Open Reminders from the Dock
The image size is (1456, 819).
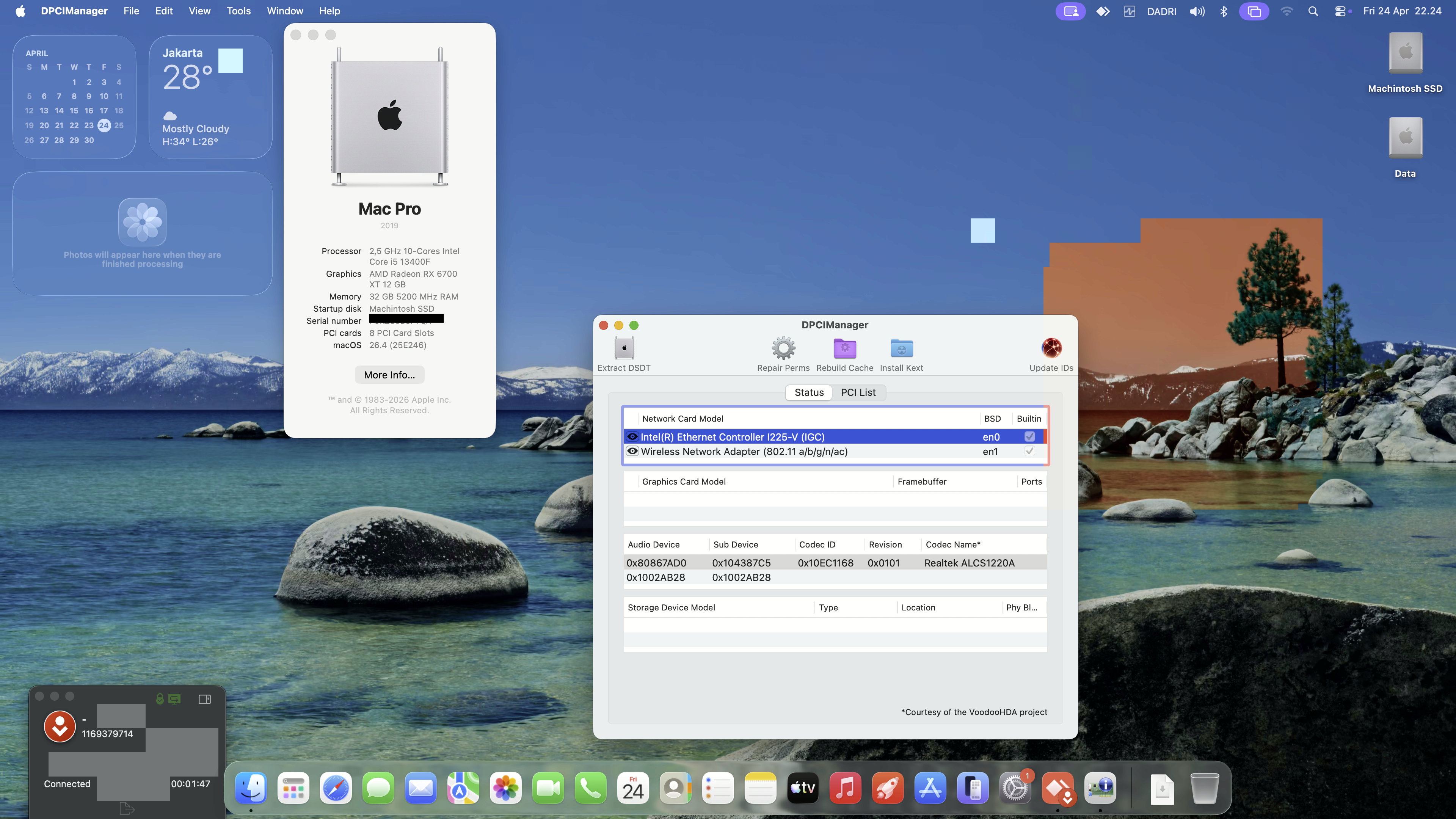pyautogui.click(x=718, y=788)
